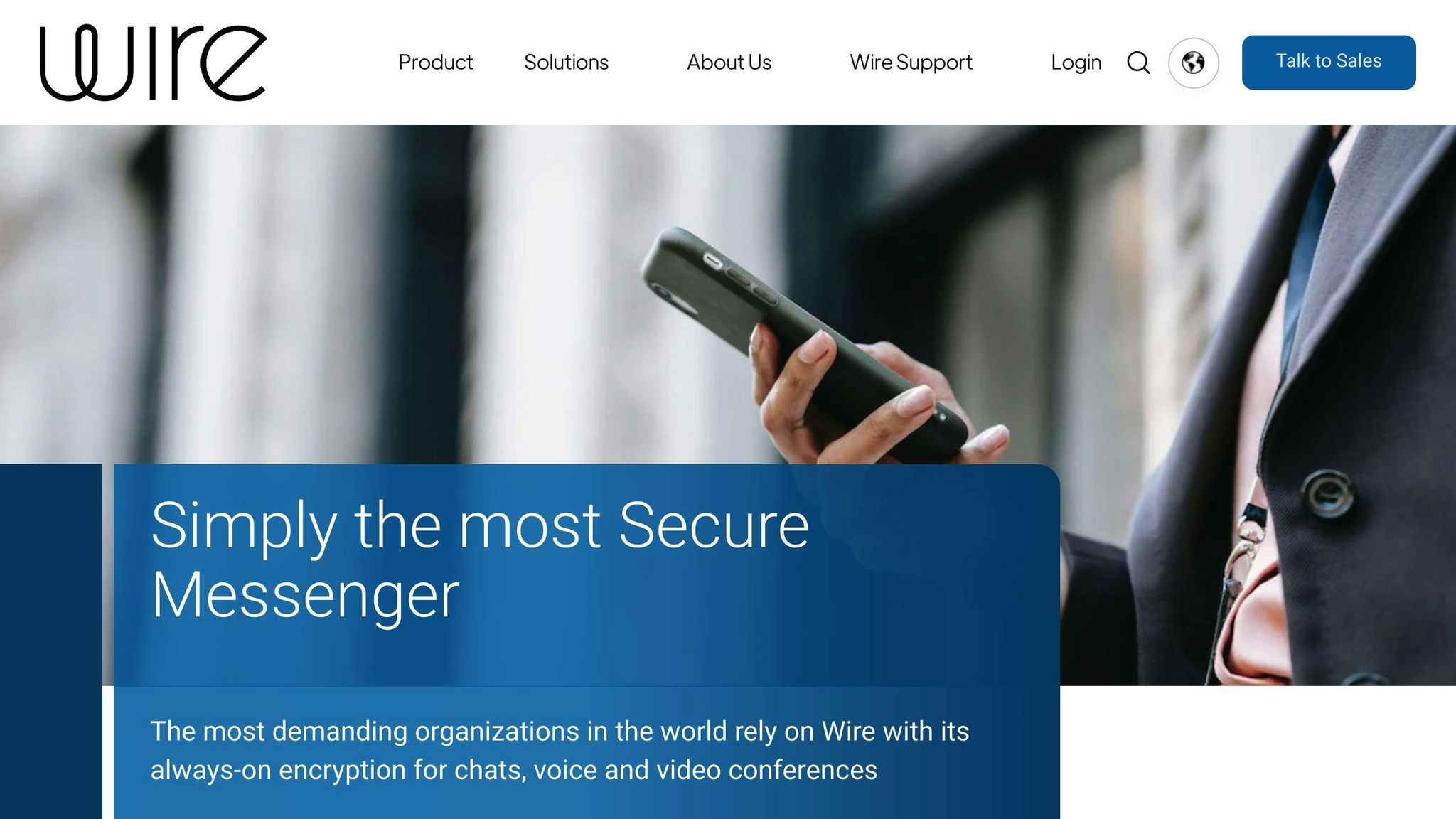This screenshot has width=1456, height=819.
Task: Select the "Simply the most Secure" headline line
Action: pyautogui.click(x=480, y=526)
